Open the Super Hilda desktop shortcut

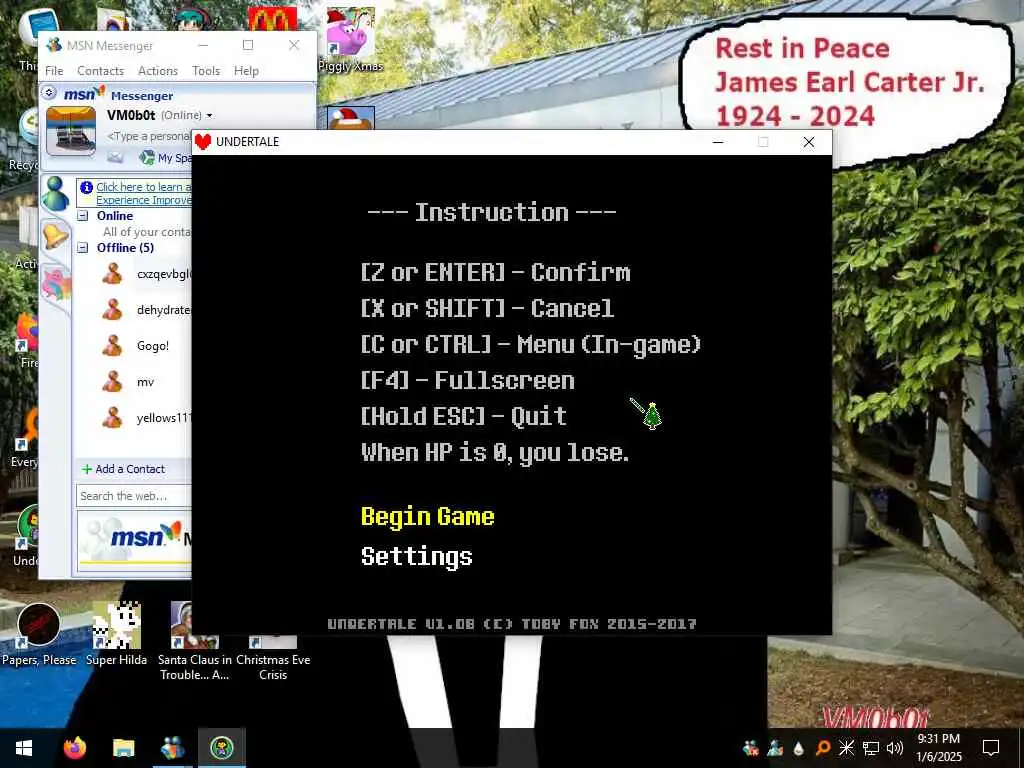pos(116,635)
